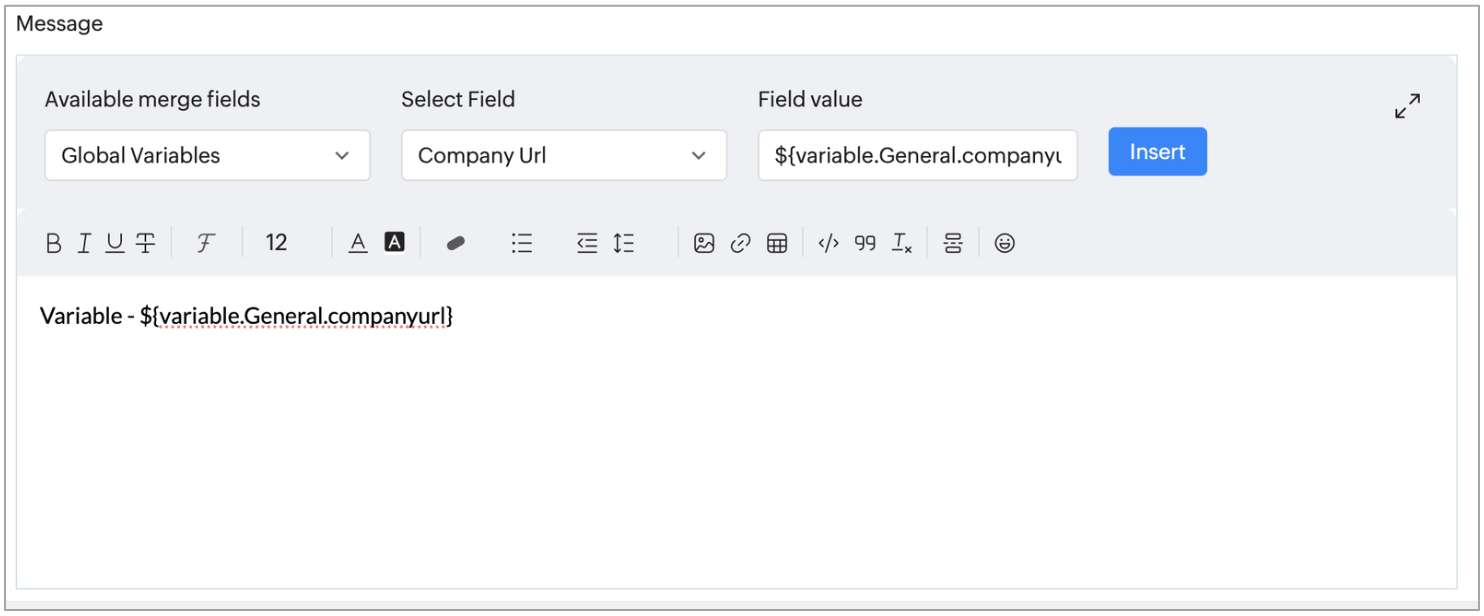This screenshot has width=1484, height=616.
Task: Pick a font text color
Action: tap(358, 243)
